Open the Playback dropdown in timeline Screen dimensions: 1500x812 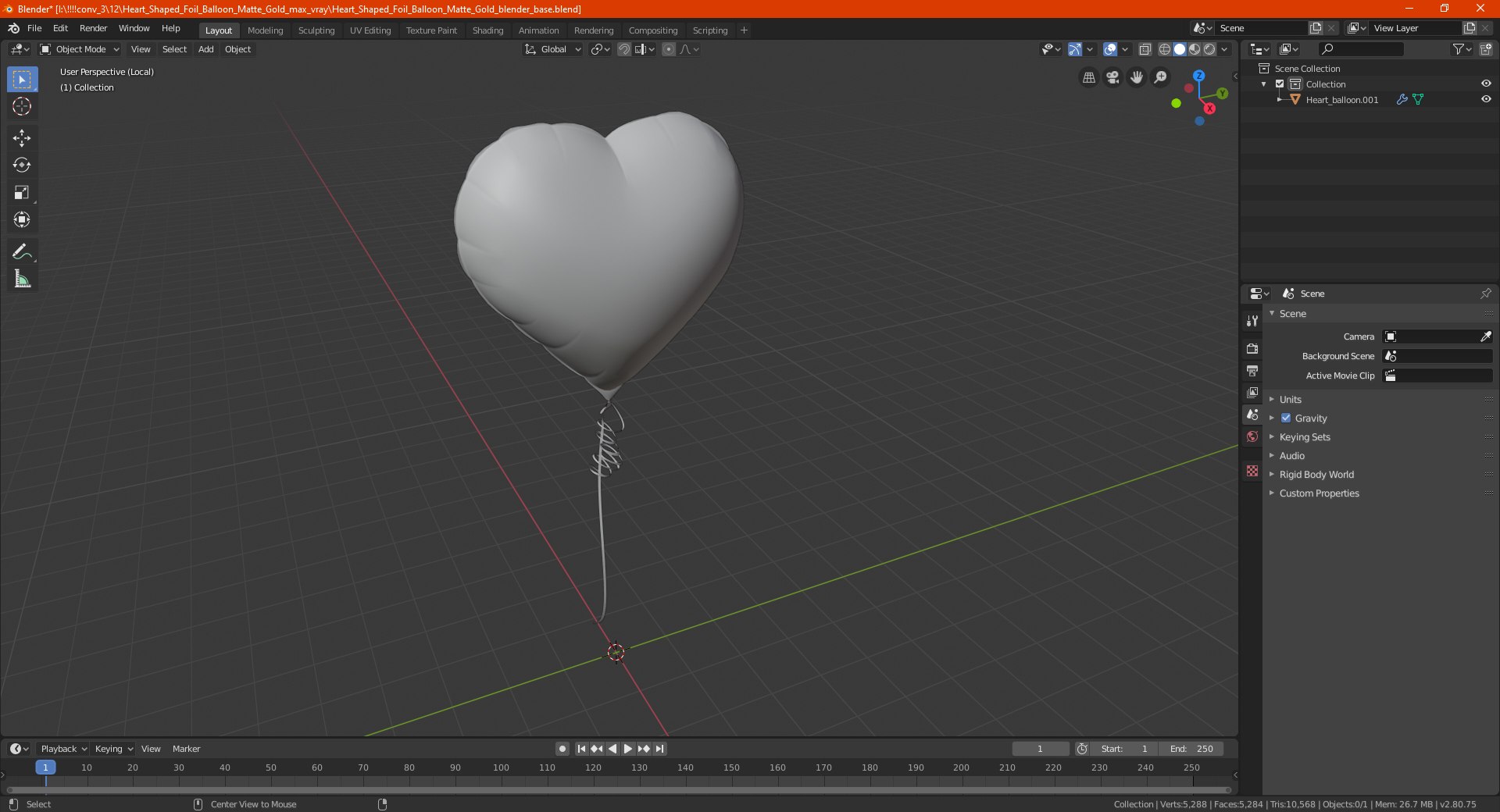tap(63, 749)
